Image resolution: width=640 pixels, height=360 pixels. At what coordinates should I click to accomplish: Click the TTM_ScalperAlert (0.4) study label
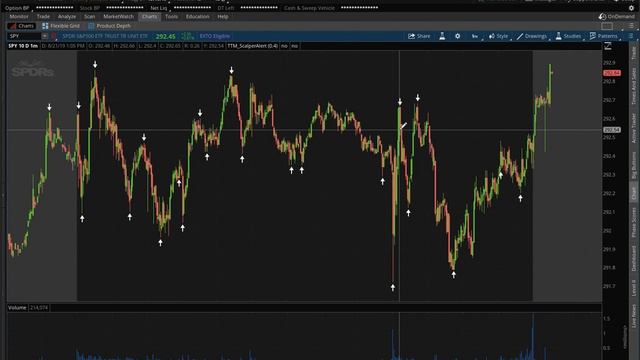point(253,46)
